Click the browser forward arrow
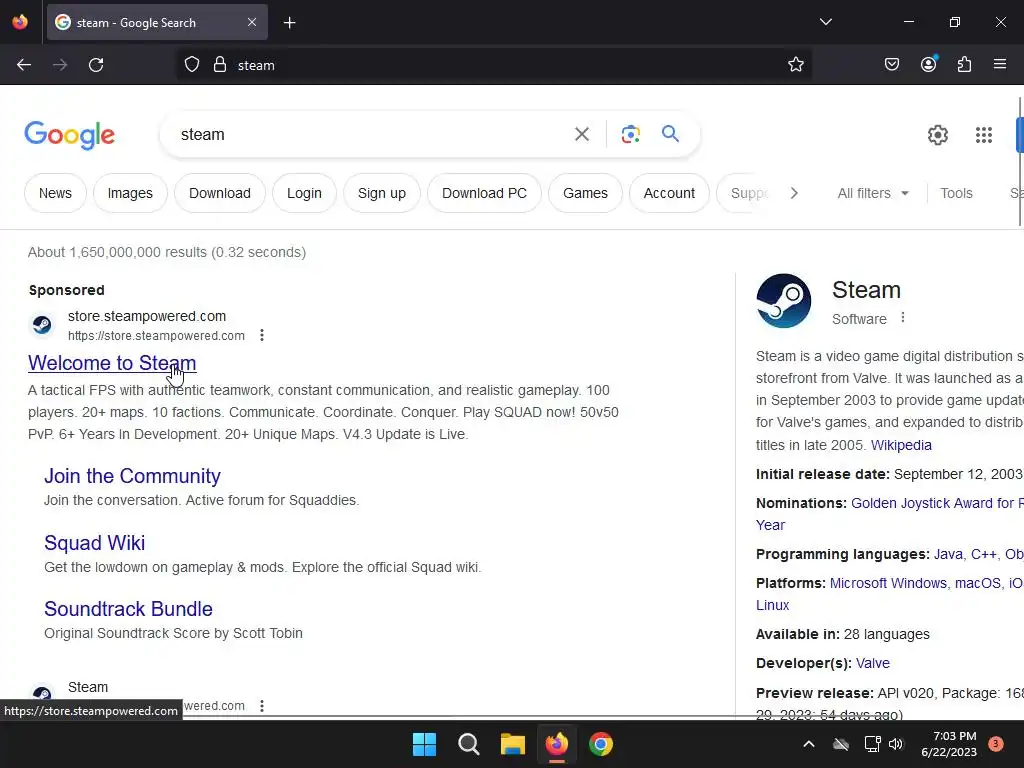The height and width of the screenshot is (768, 1024). (60, 65)
